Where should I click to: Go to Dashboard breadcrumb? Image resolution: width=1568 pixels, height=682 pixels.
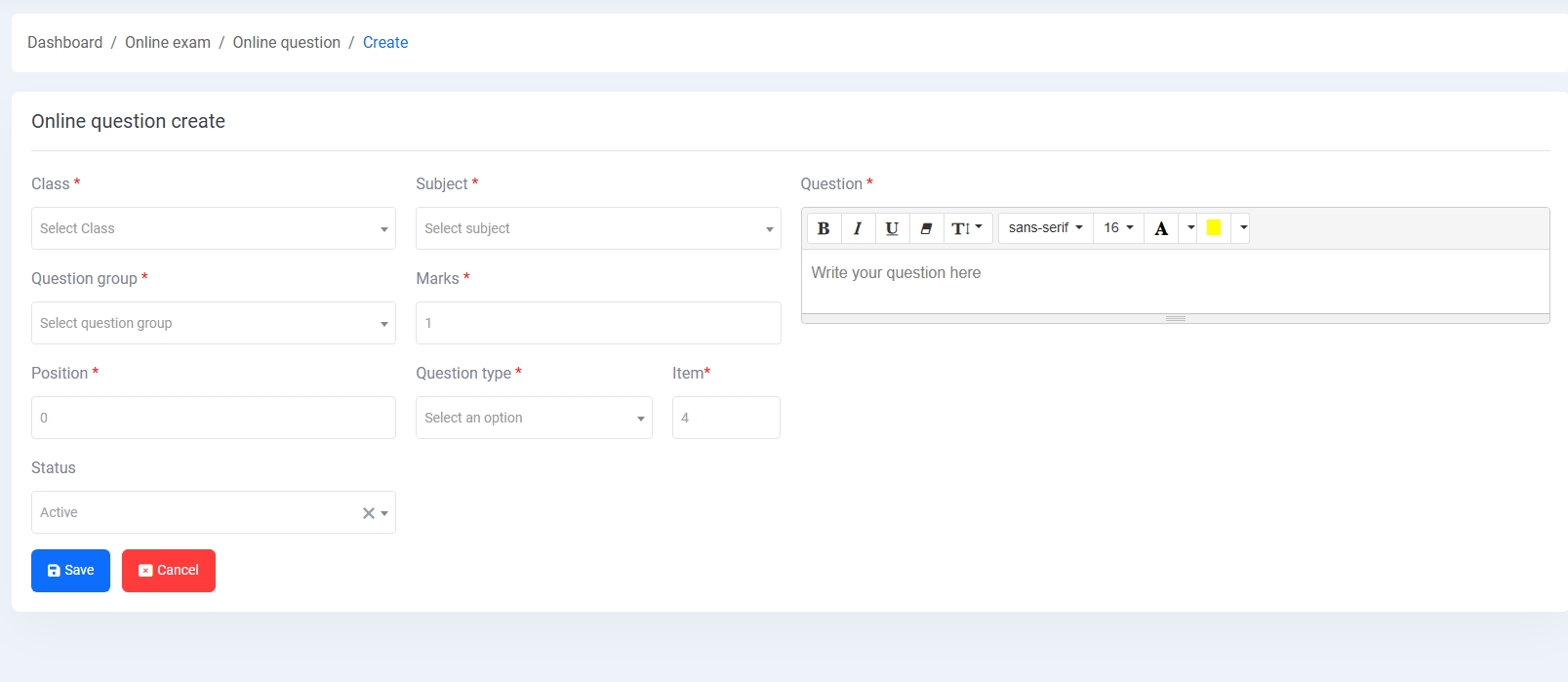(64, 43)
